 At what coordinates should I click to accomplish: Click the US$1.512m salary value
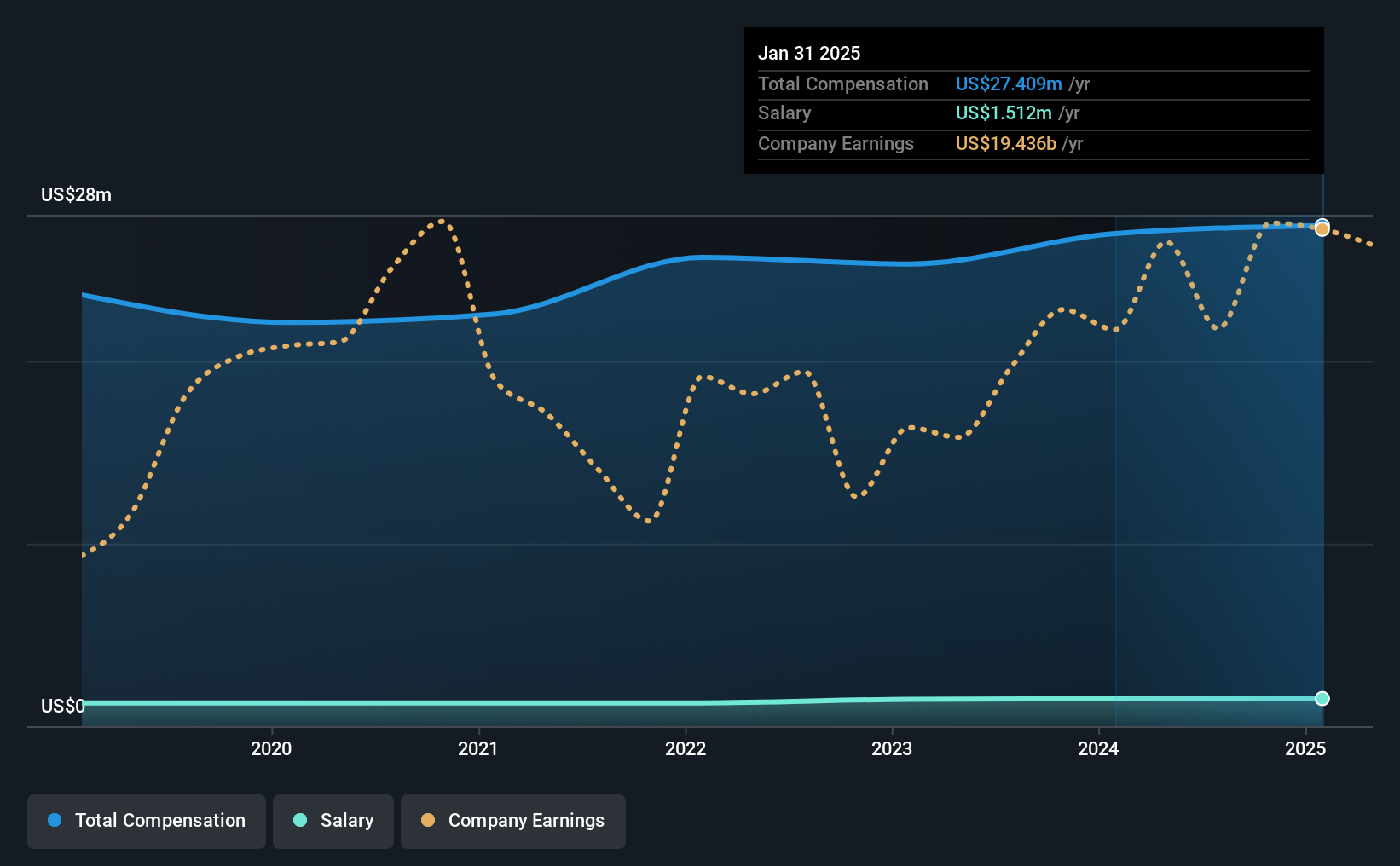point(1004,113)
